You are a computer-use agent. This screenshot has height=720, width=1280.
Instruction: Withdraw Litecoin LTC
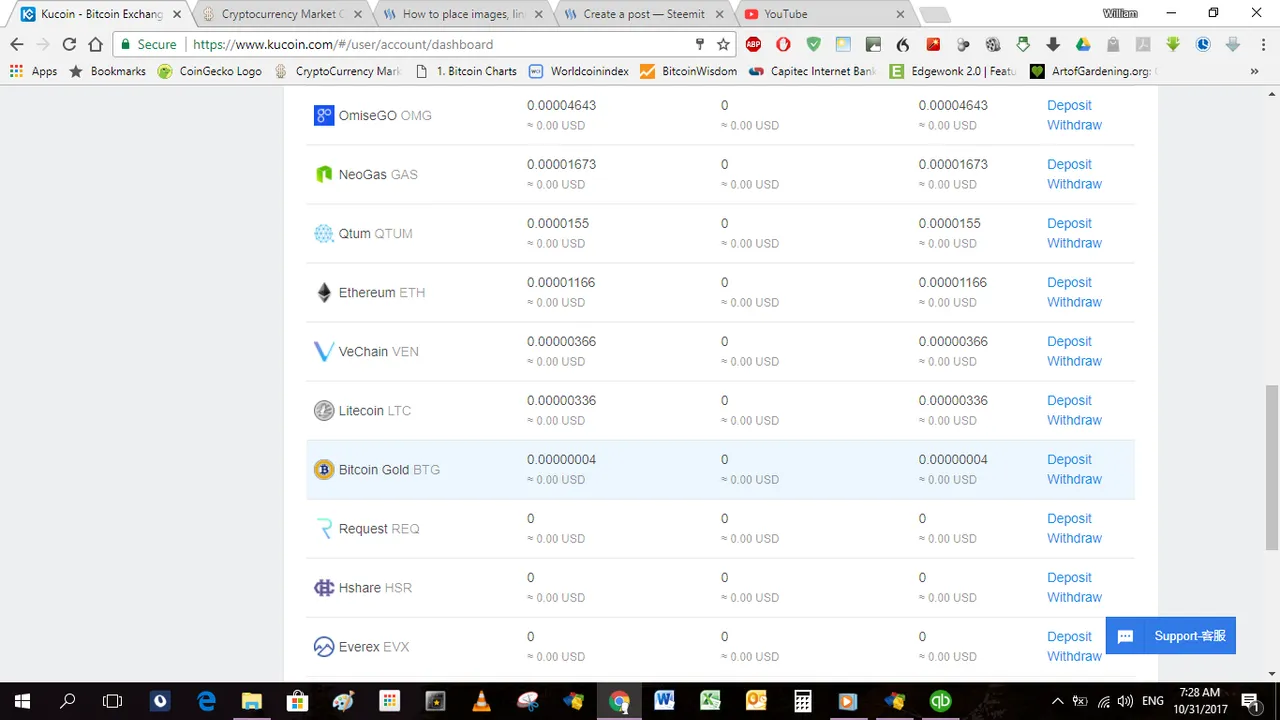pyautogui.click(x=1074, y=420)
